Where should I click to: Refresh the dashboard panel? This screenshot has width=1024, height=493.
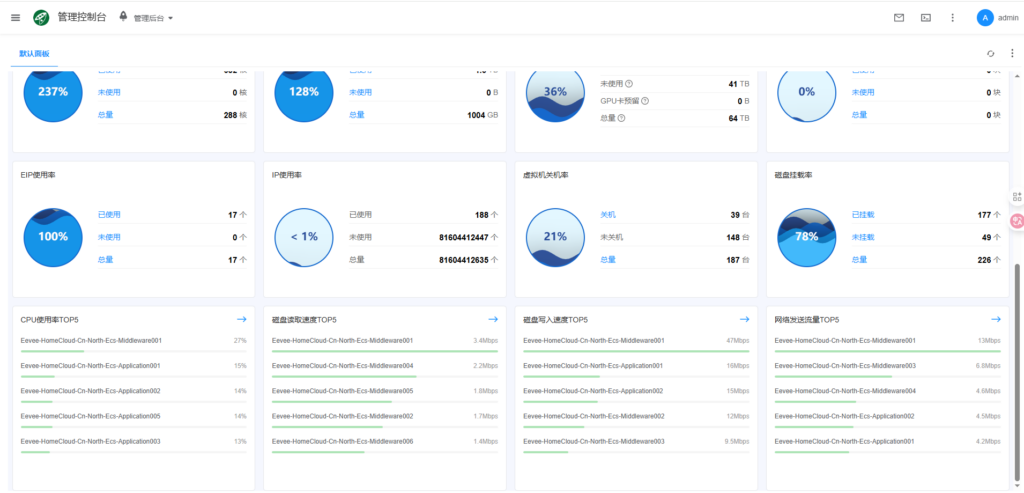coord(990,53)
